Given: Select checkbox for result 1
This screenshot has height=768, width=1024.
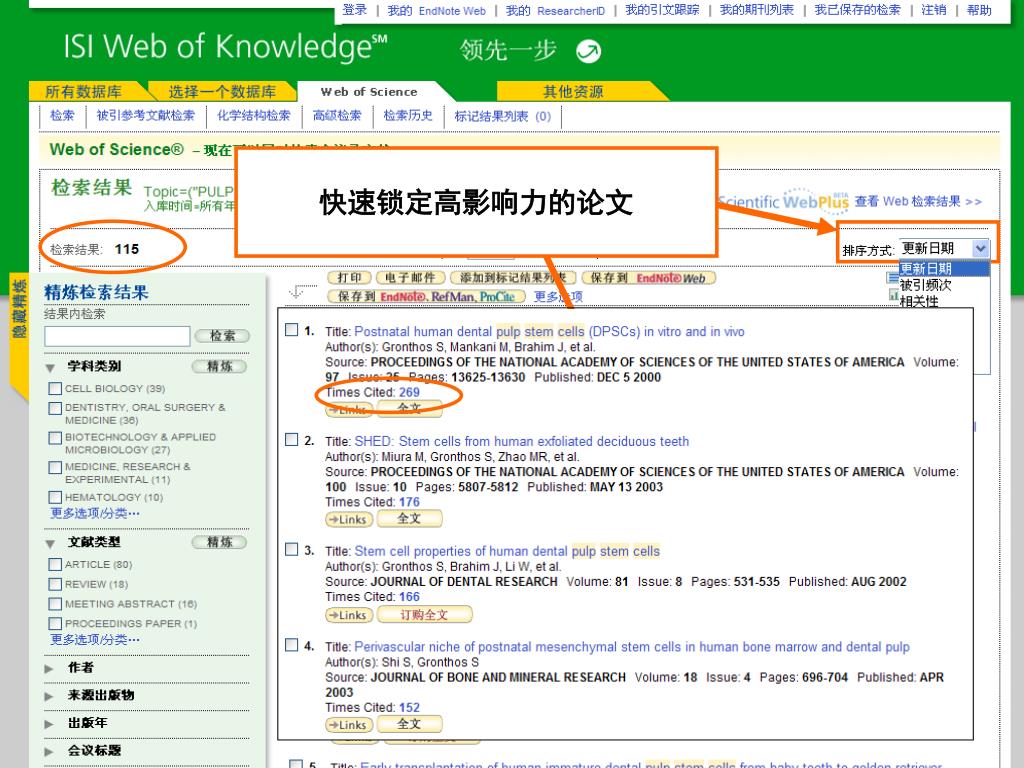Looking at the screenshot, I should 292,330.
